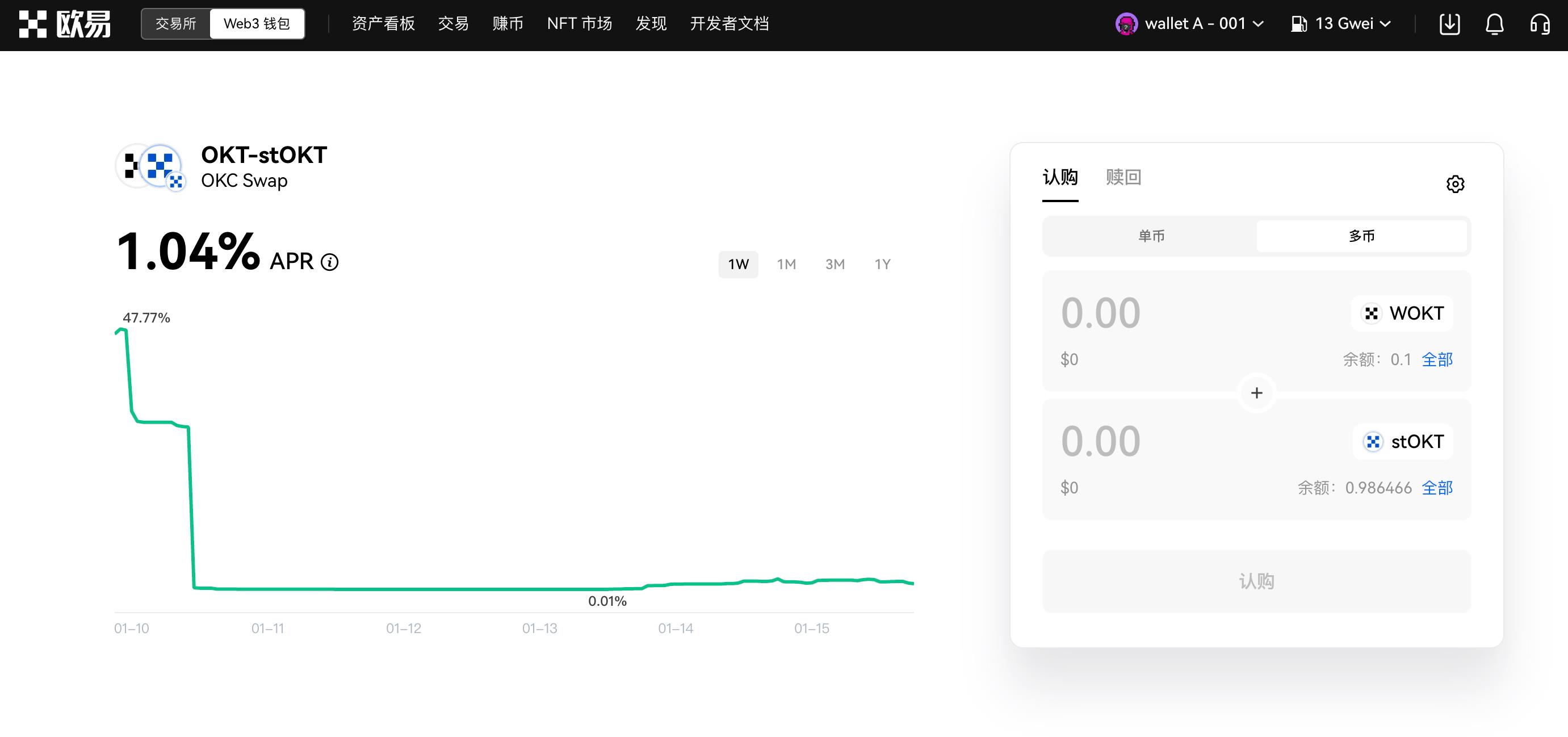The width and height of the screenshot is (1568, 737).
Task: Click the APR info tooltip icon
Action: (329, 262)
